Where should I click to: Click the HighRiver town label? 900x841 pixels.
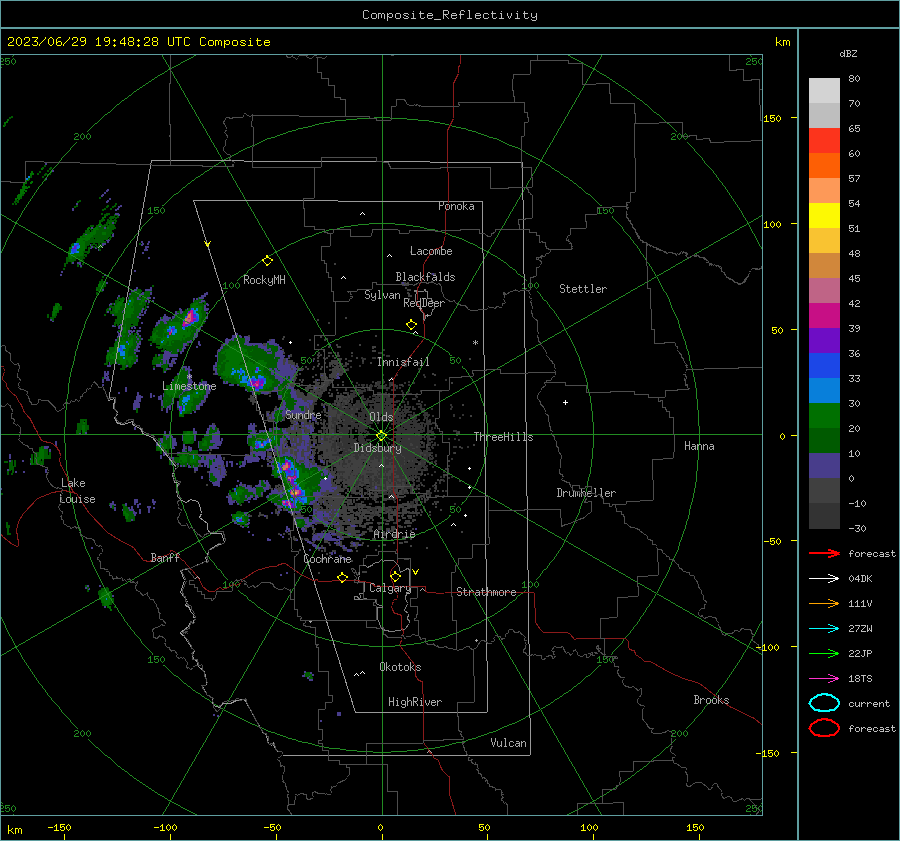pyautogui.click(x=415, y=702)
